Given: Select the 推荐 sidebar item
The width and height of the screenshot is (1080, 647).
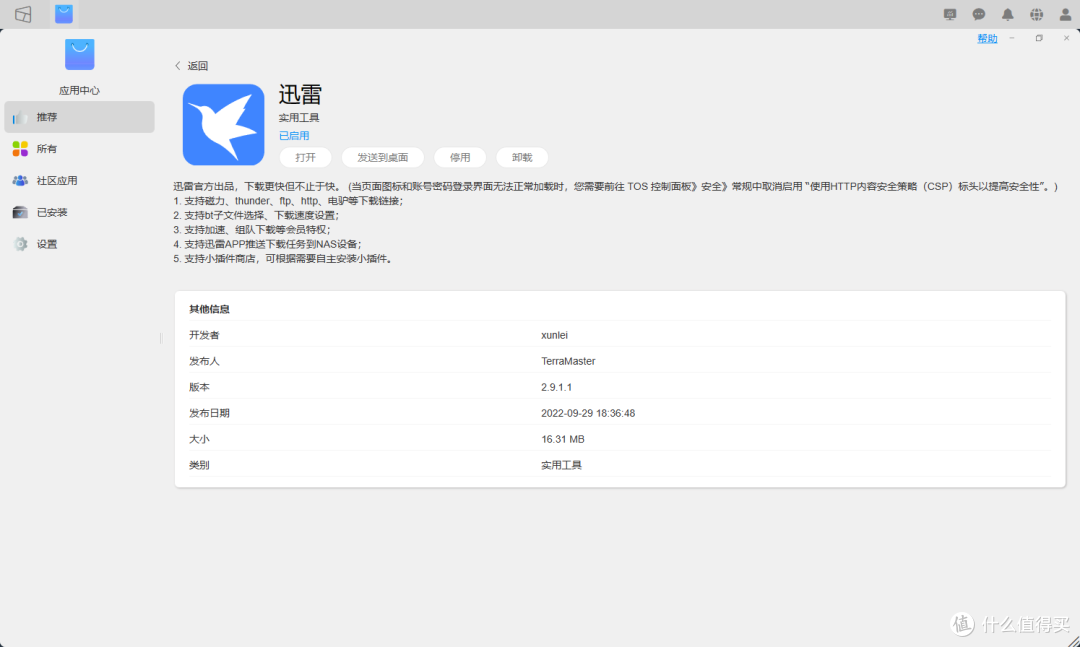Looking at the screenshot, I should pos(79,117).
